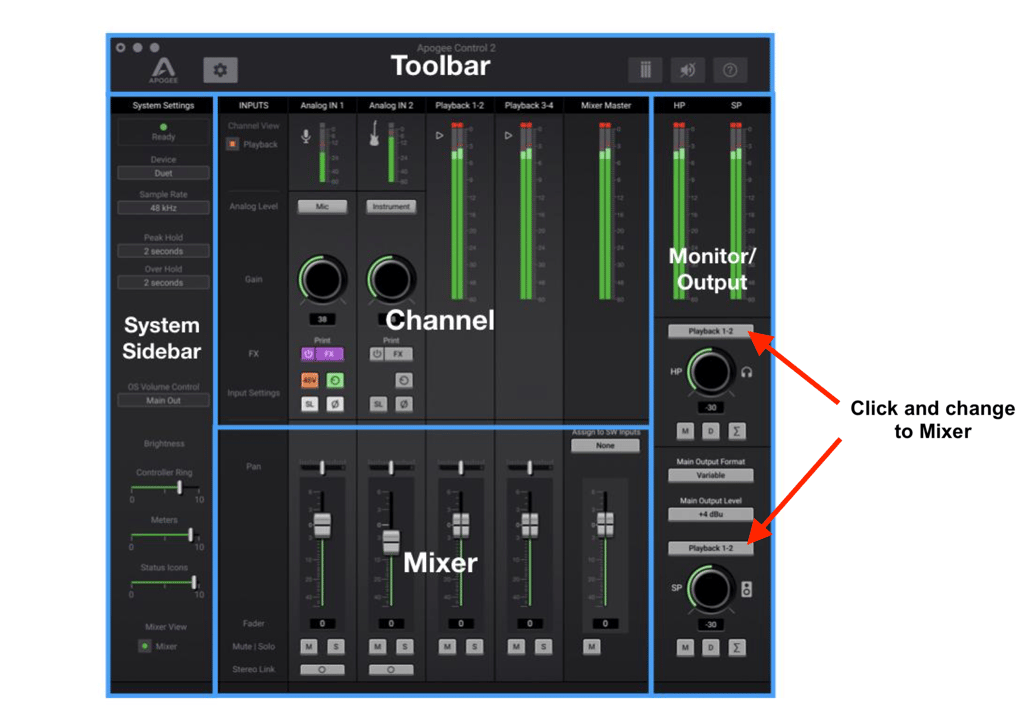This screenshot has width=1032, height=719.
Task: Click the speaker mute icon in the toolbar
Action: (688, 70)
